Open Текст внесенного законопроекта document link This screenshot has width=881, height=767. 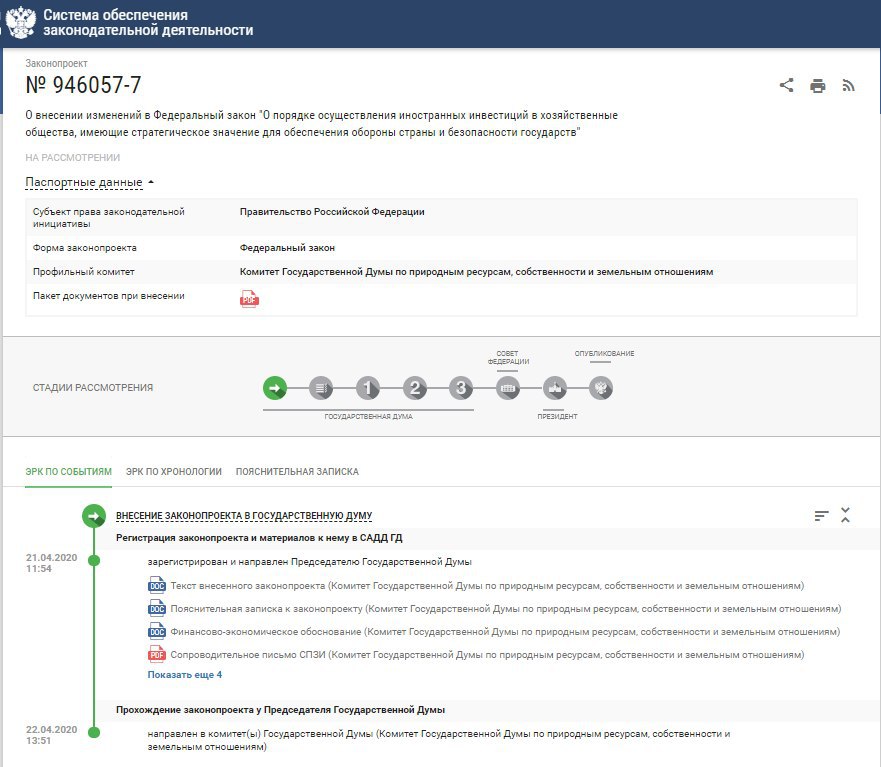[487, 586]
